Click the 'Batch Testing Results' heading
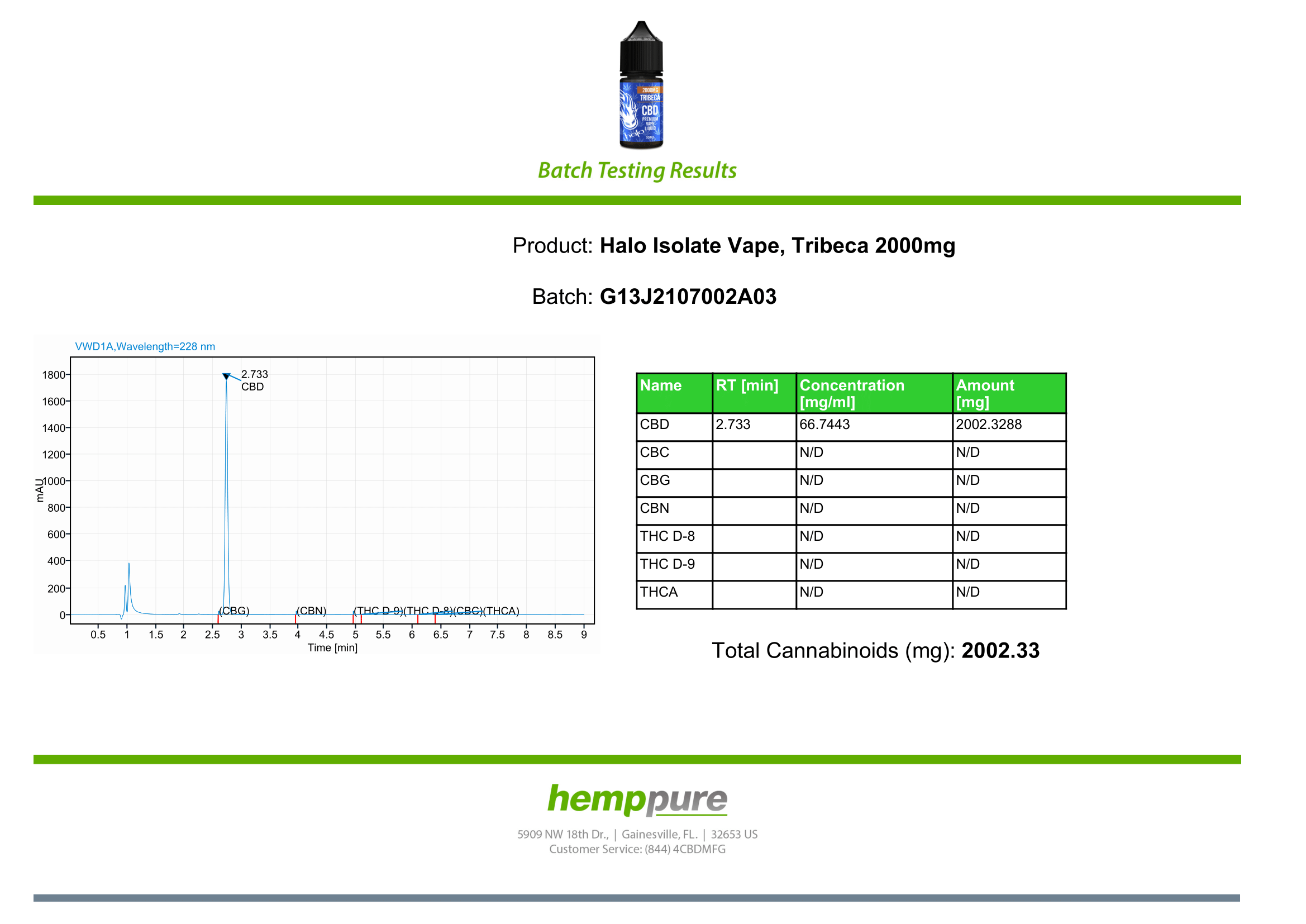 point(637,171)
